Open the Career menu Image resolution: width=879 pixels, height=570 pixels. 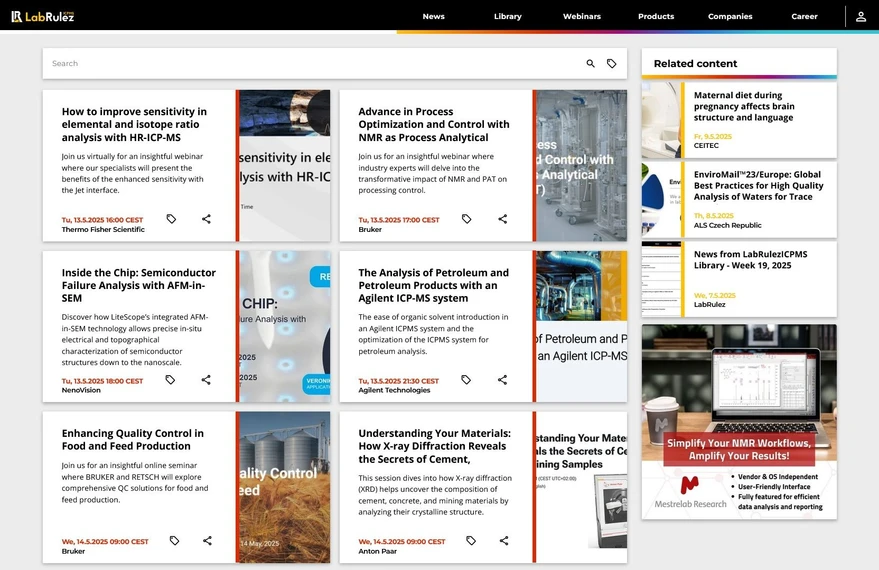pyautogui.click(x=804, y=16)
